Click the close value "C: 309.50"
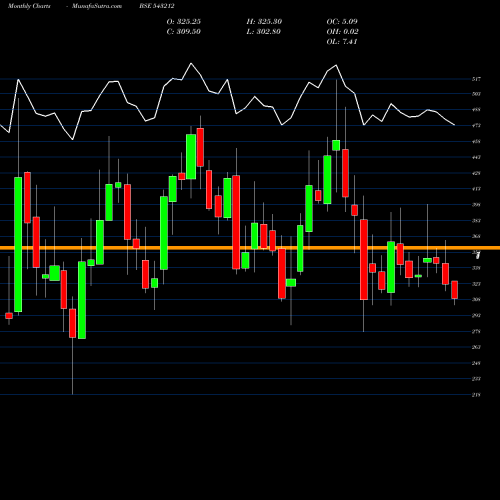Image resolution: width=500 pixels, height=500 pixels. (184, 32)
